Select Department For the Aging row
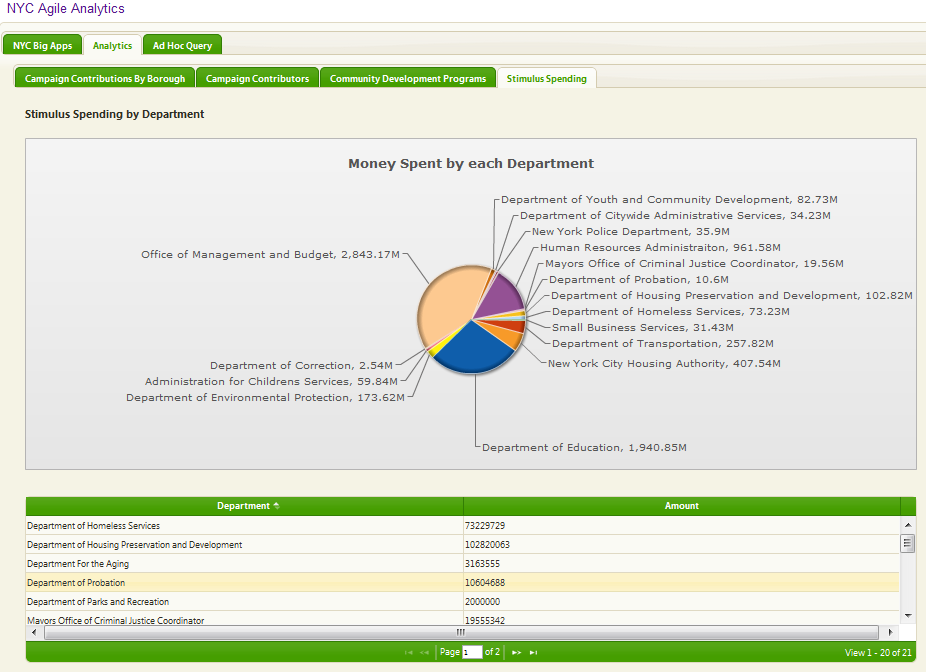926x672 pixels. pos(462,563)
